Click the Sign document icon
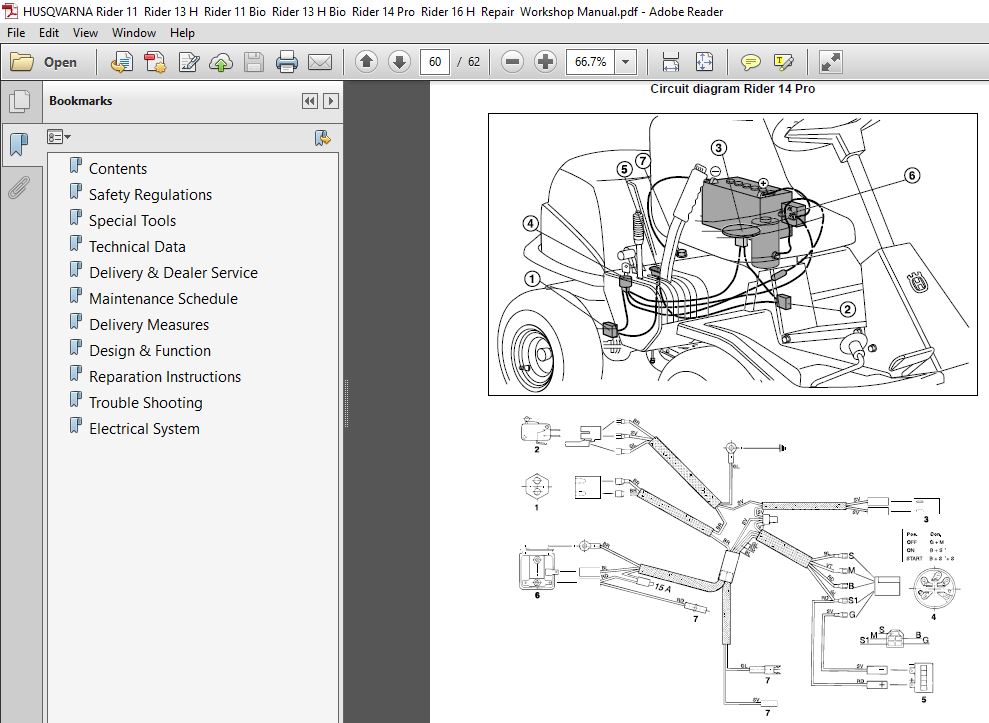 (x=189, y=62)
